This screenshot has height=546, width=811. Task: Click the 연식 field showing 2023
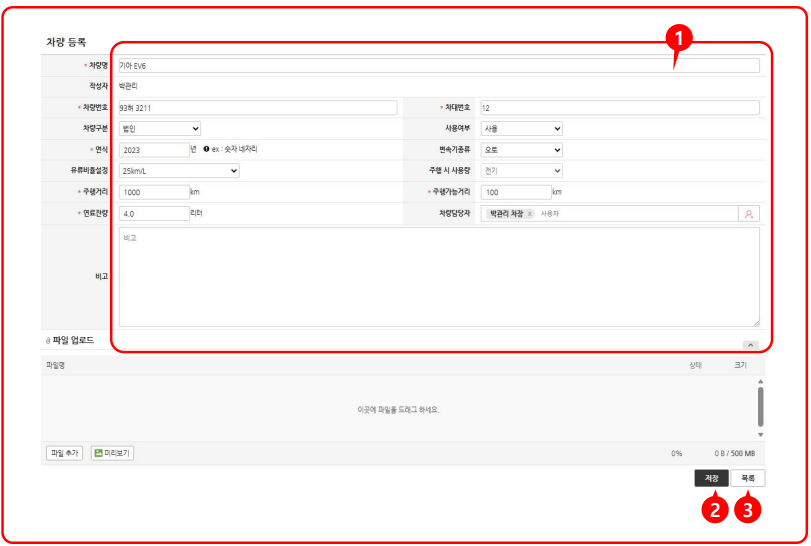(x=153, y=149)
